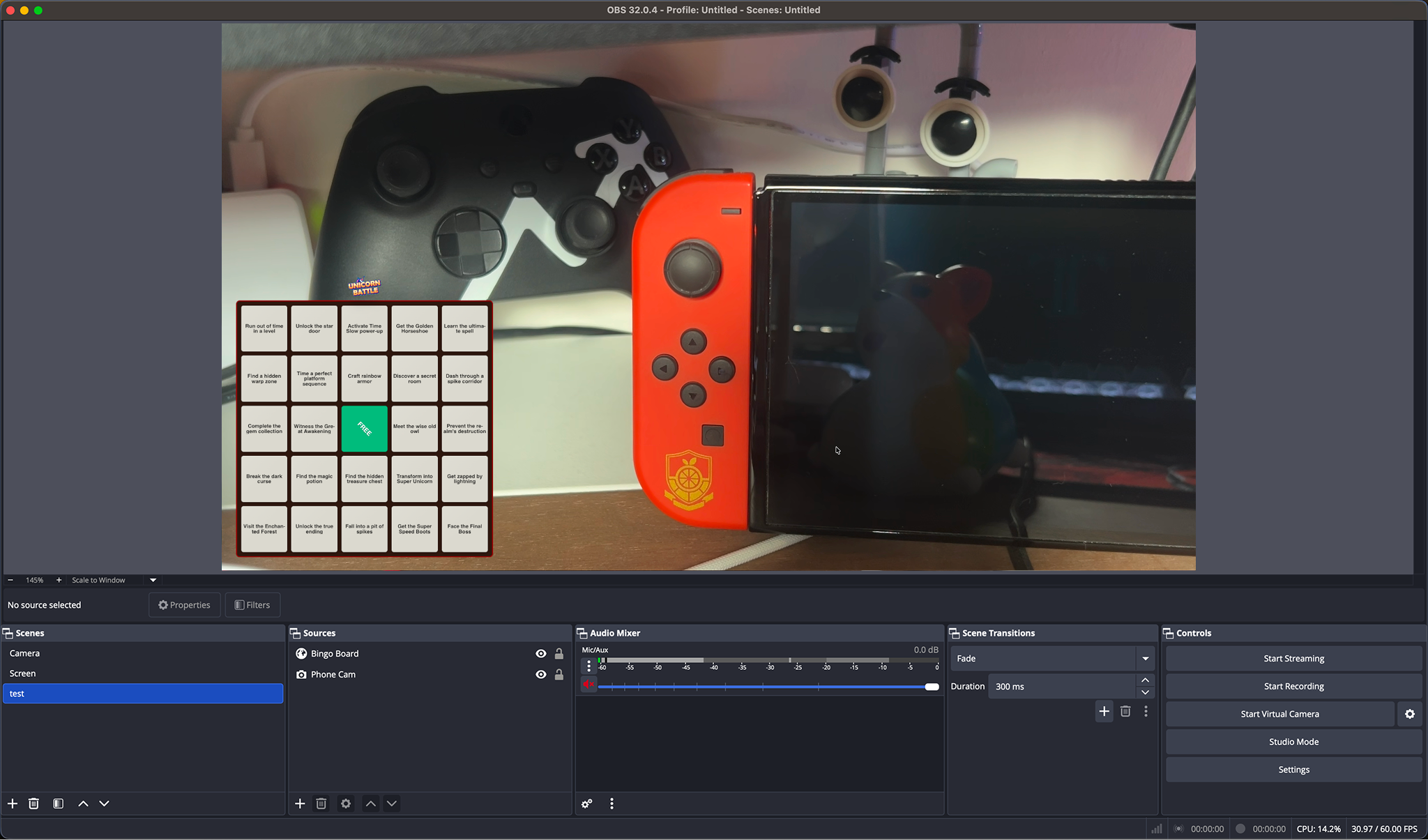Open the Fade transition dropdown
Image resolution: width=1428 pixels, height=840 pixels.
tap(1144, 657)
